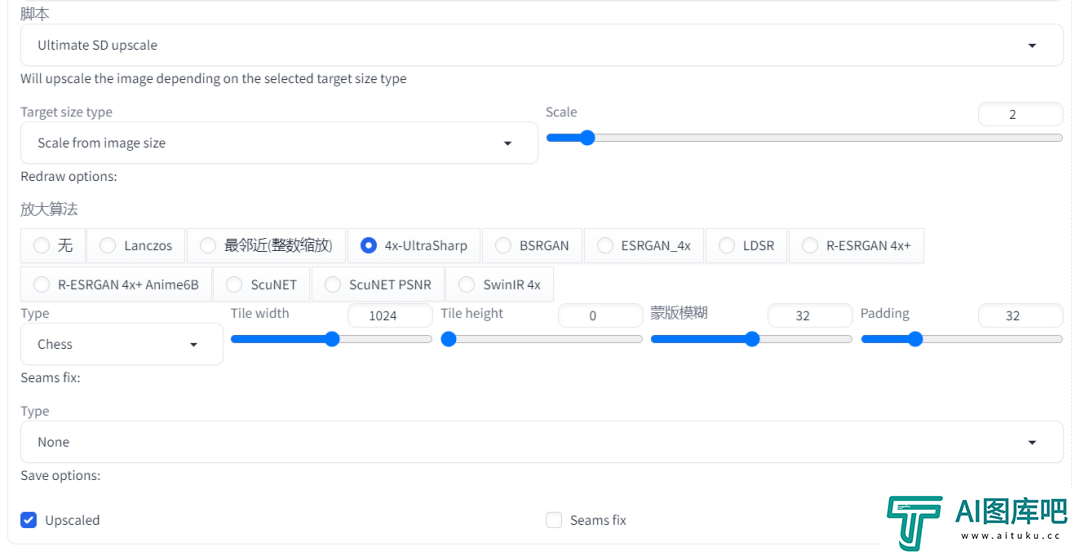Click the Tile height number field

click(600, 315)
